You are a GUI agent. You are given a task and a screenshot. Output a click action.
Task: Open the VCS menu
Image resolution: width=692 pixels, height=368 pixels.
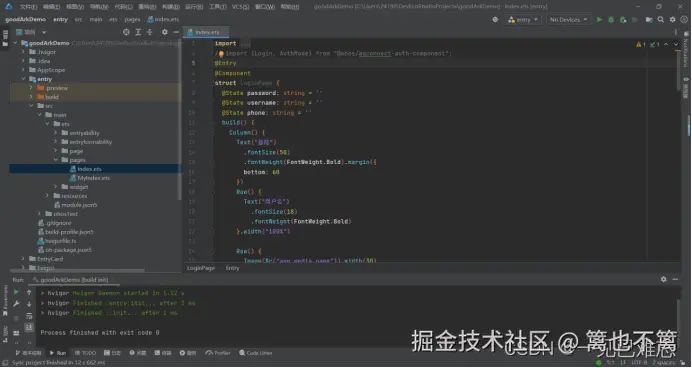pyautogui.click(x=240, y=7)
